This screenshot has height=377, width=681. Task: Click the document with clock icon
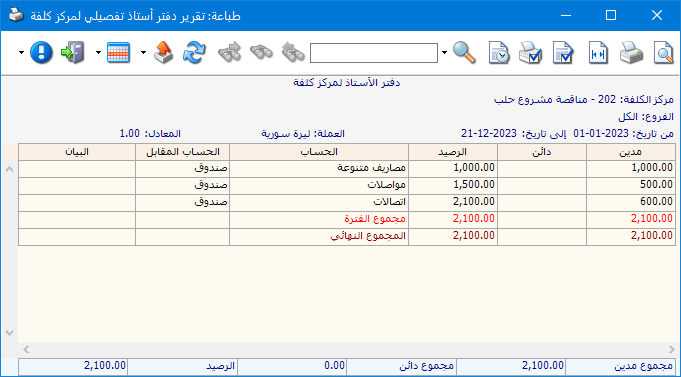[x=499, y=53]
